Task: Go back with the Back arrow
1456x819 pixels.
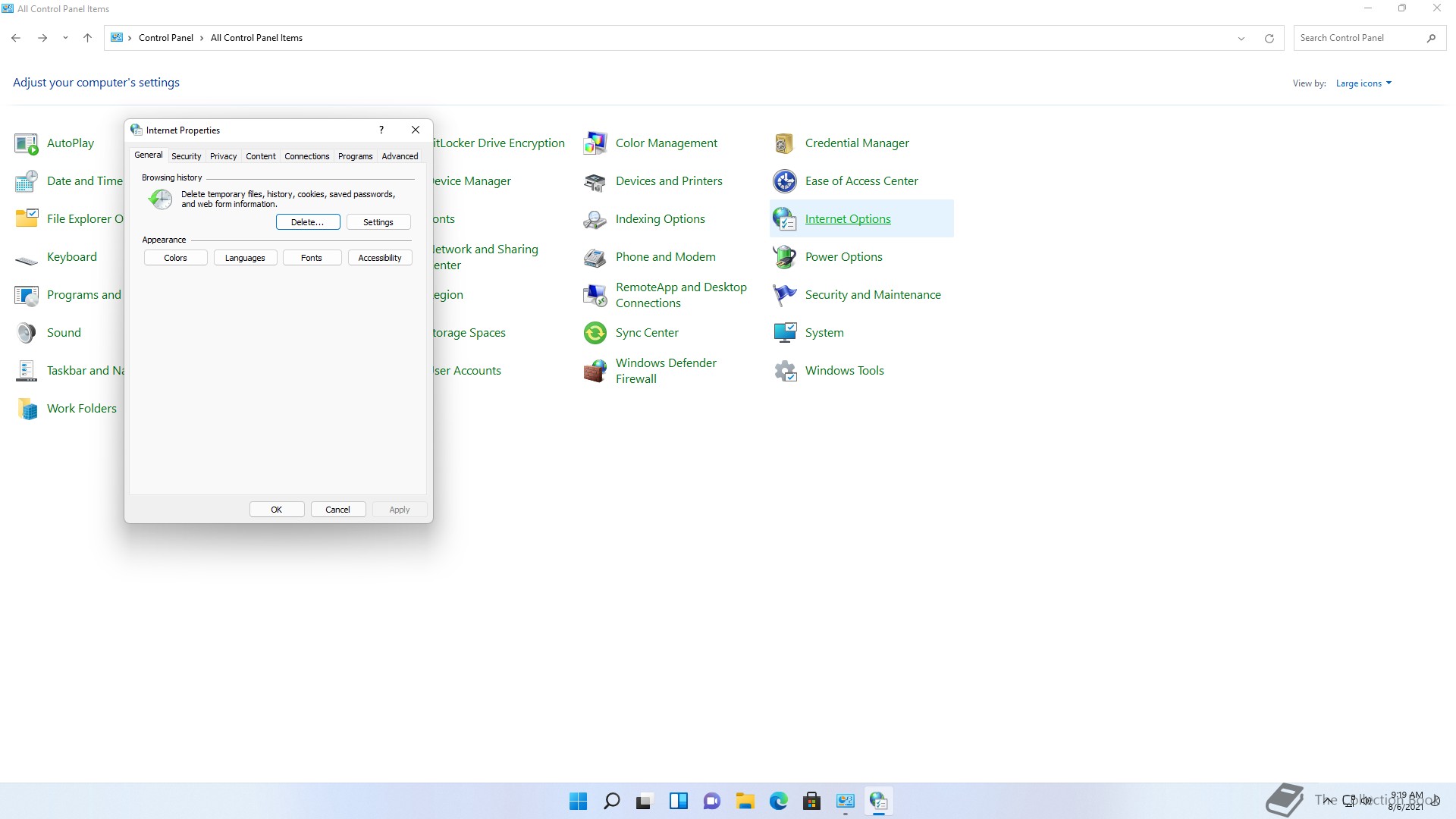Action: (x=16, y=38)
